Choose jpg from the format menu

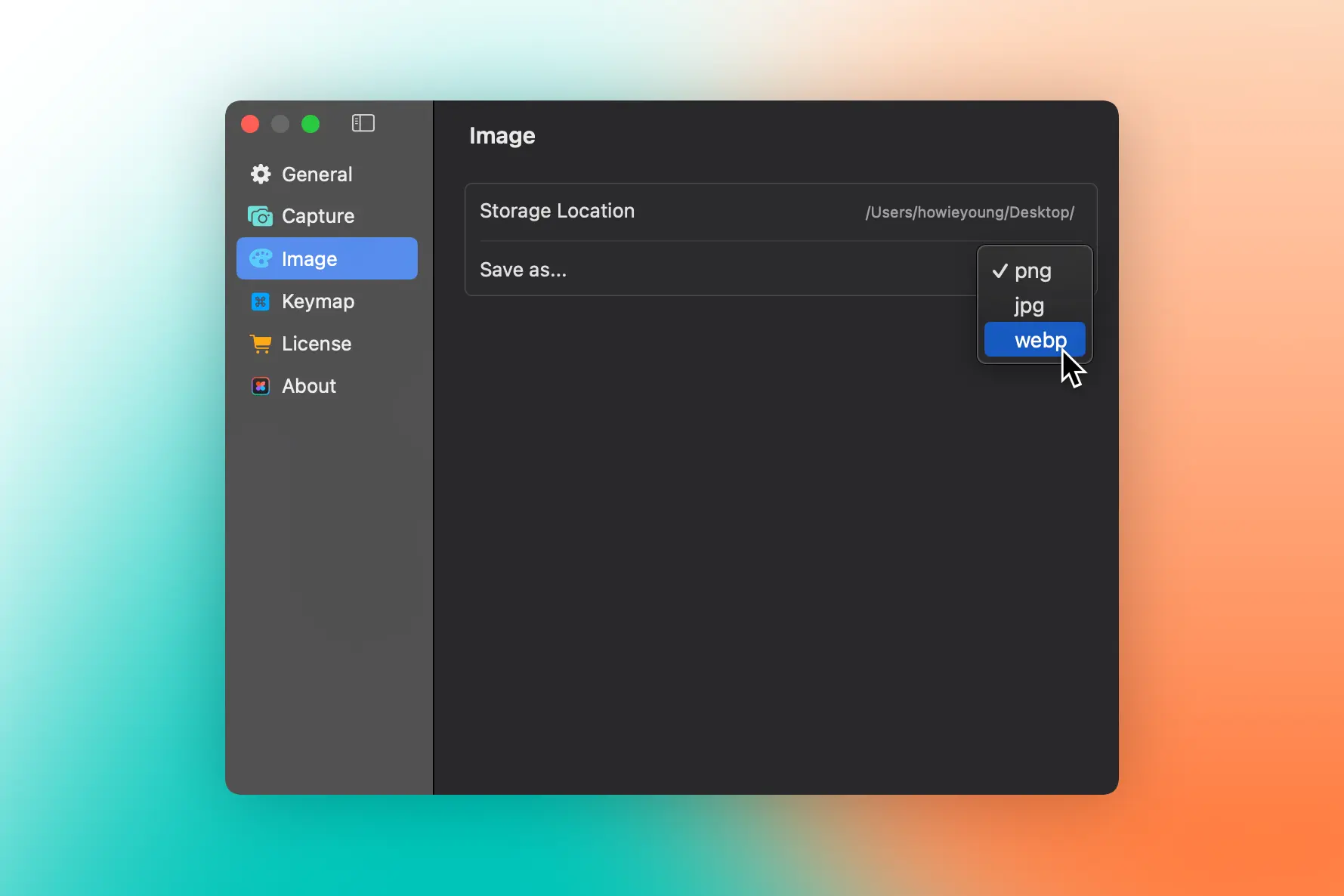(1029, 306)
